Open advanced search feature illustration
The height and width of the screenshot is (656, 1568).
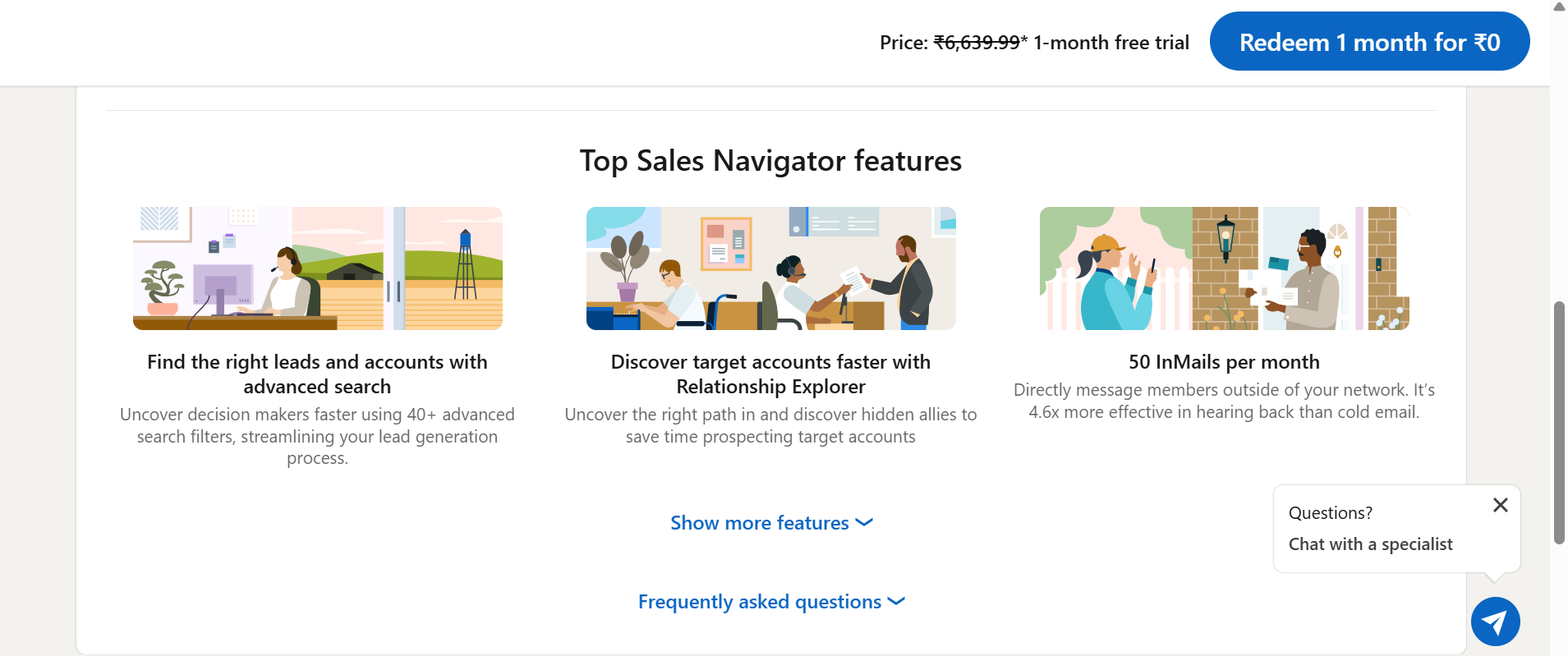coord(318,268)
